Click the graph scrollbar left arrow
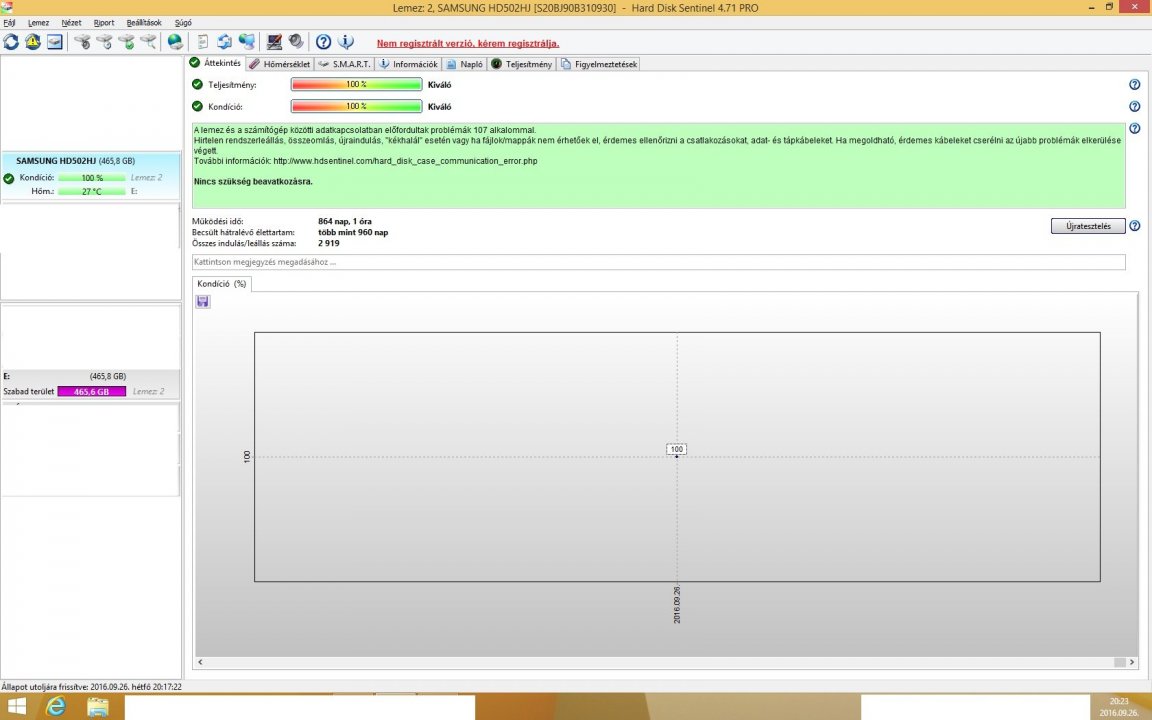Viewport: 1152px width, 720px height. [x=200, y=662]
